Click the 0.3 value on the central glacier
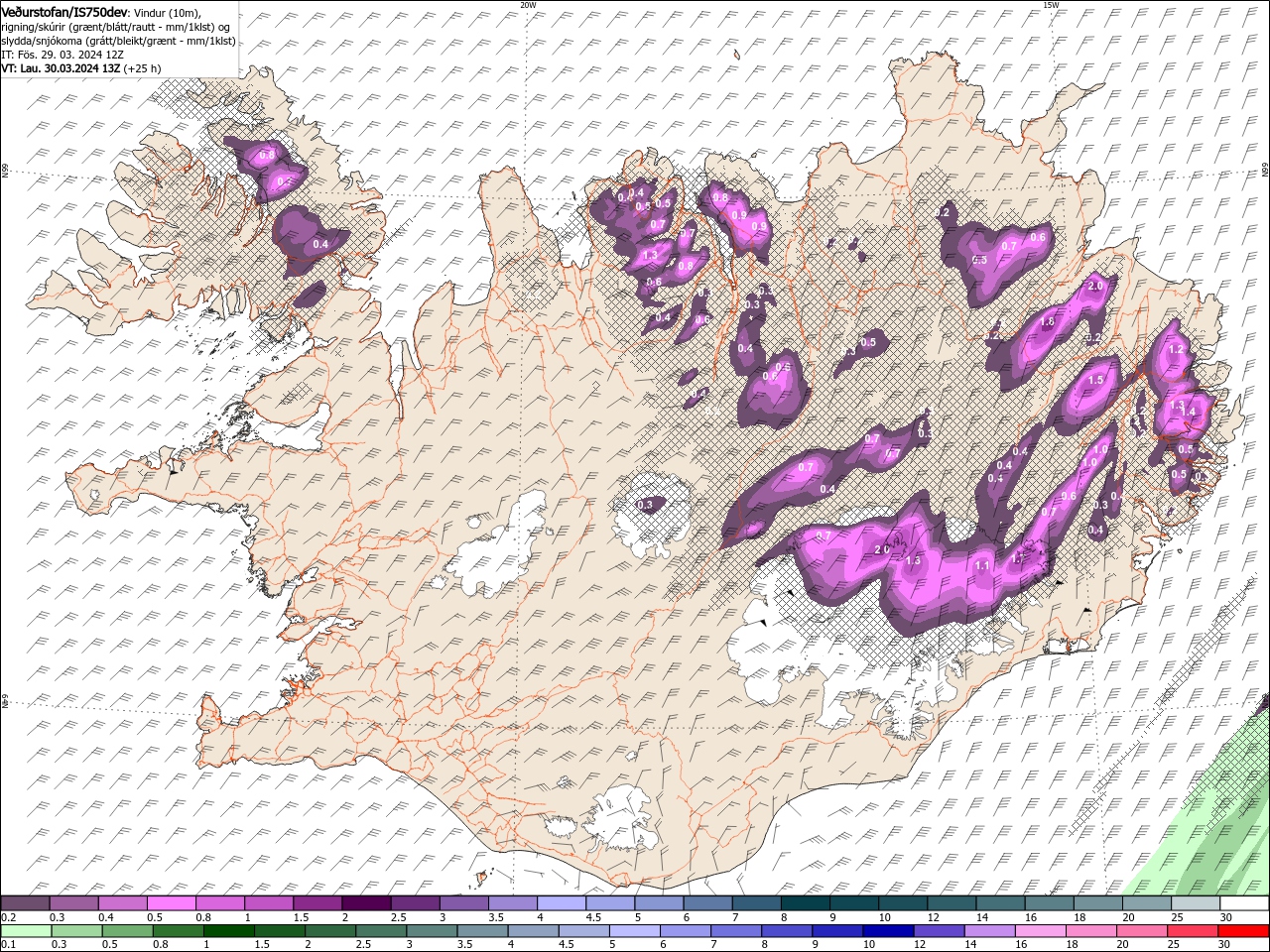The width and height of the screenshot is (1270, 952). click(646, 505)
